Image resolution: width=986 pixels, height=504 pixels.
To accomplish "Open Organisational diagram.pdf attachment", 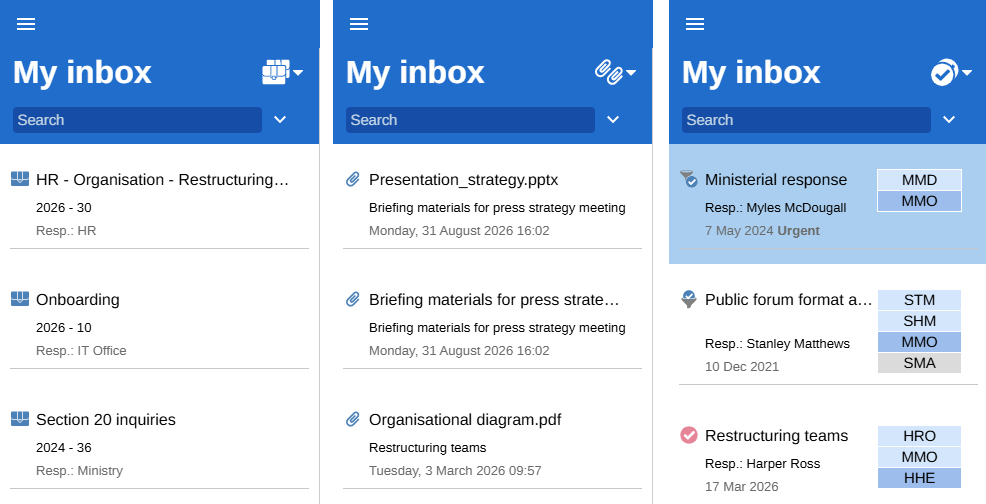I will tap(465, 420).
